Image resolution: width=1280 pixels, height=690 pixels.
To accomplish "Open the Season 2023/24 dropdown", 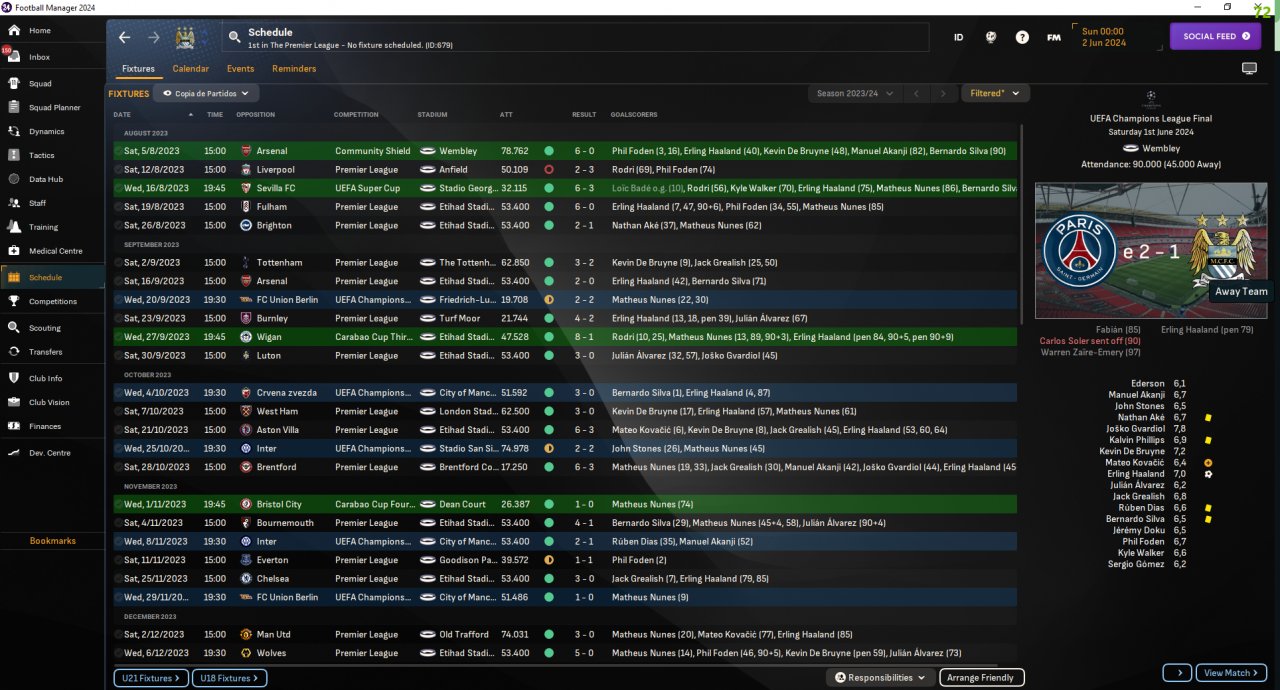I will coord(853,93).
